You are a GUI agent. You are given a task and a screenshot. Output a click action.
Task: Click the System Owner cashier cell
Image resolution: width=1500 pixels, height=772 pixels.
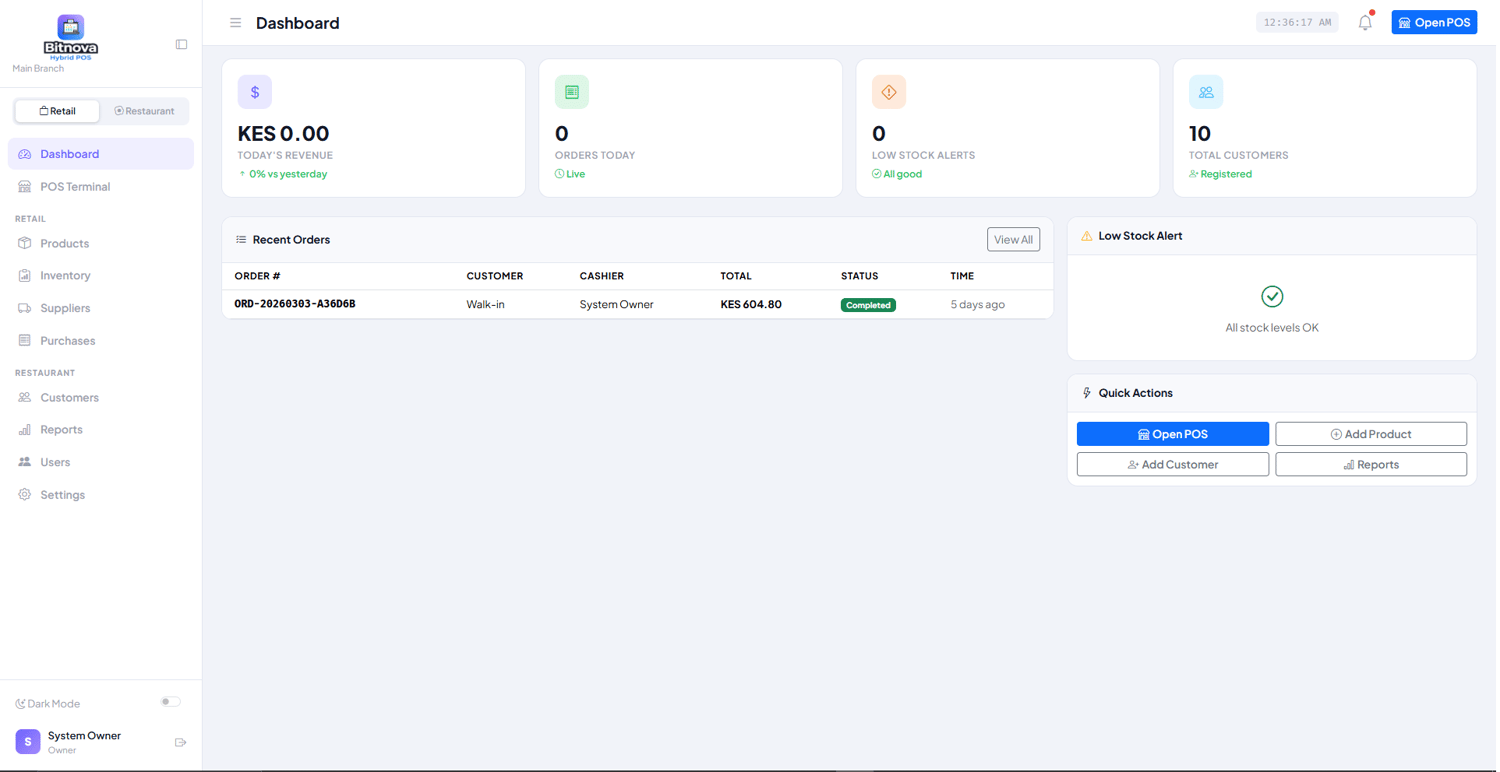point(616,304)
